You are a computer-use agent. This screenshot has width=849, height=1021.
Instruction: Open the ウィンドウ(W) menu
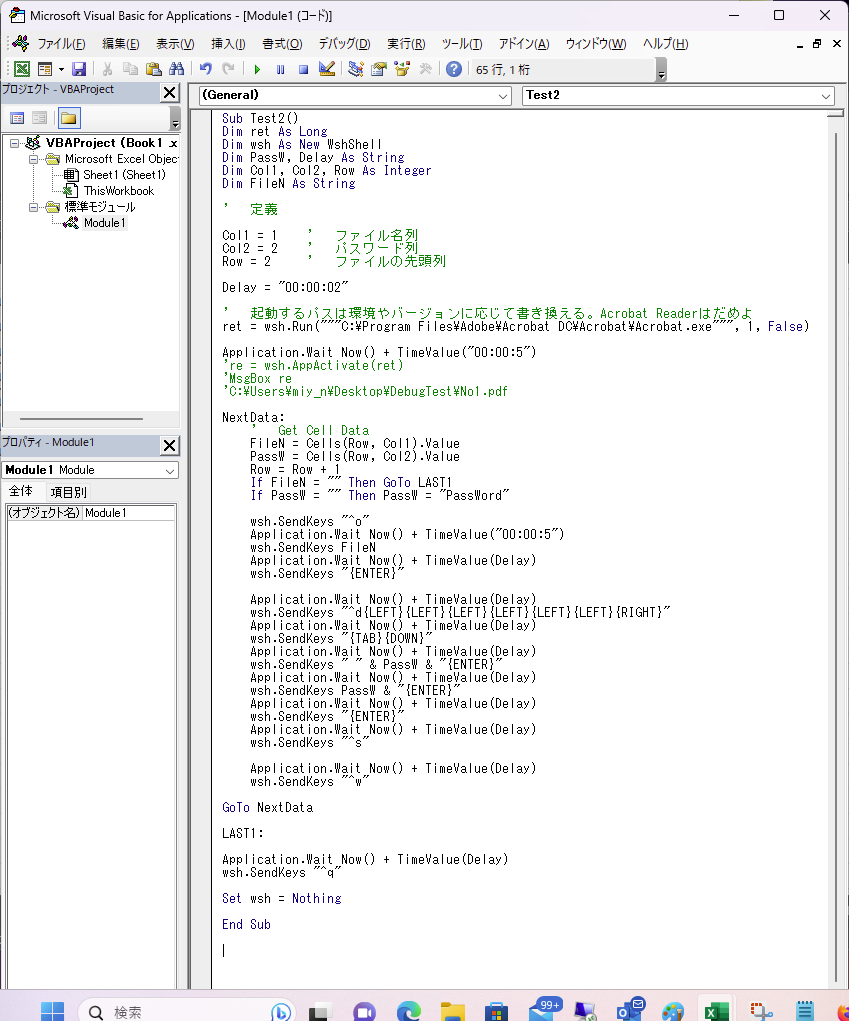(x=596, y=44)
